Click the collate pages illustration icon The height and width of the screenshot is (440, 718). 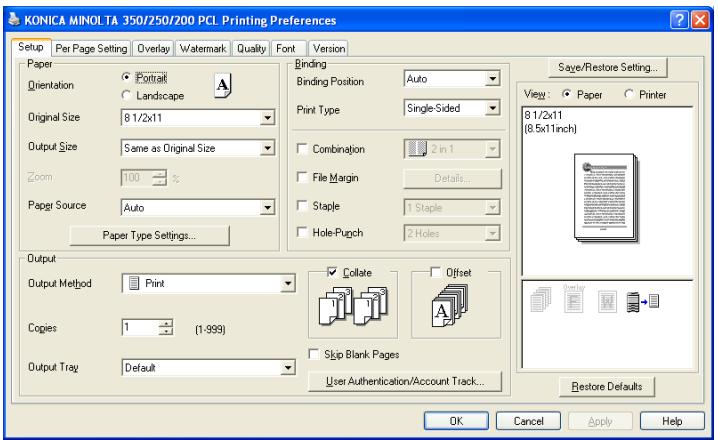[x=353, y=306]
